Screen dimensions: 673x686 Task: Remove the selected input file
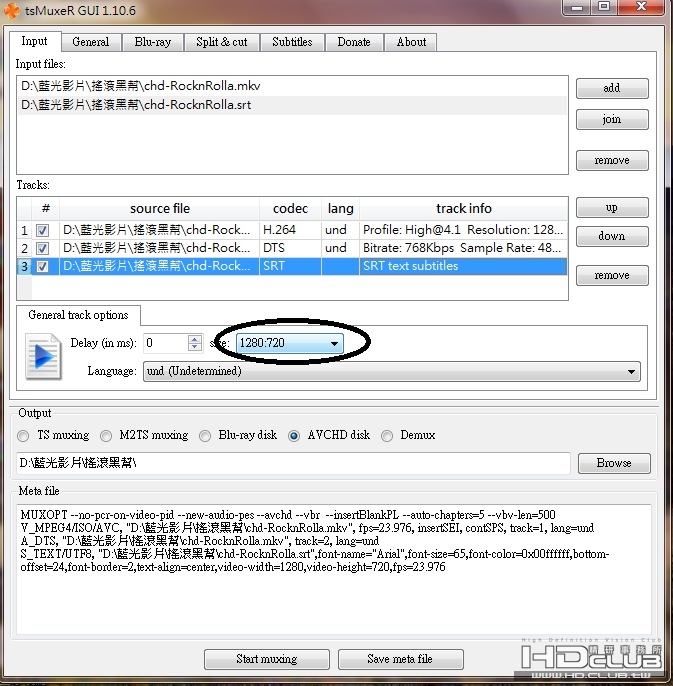click(612, 161)
